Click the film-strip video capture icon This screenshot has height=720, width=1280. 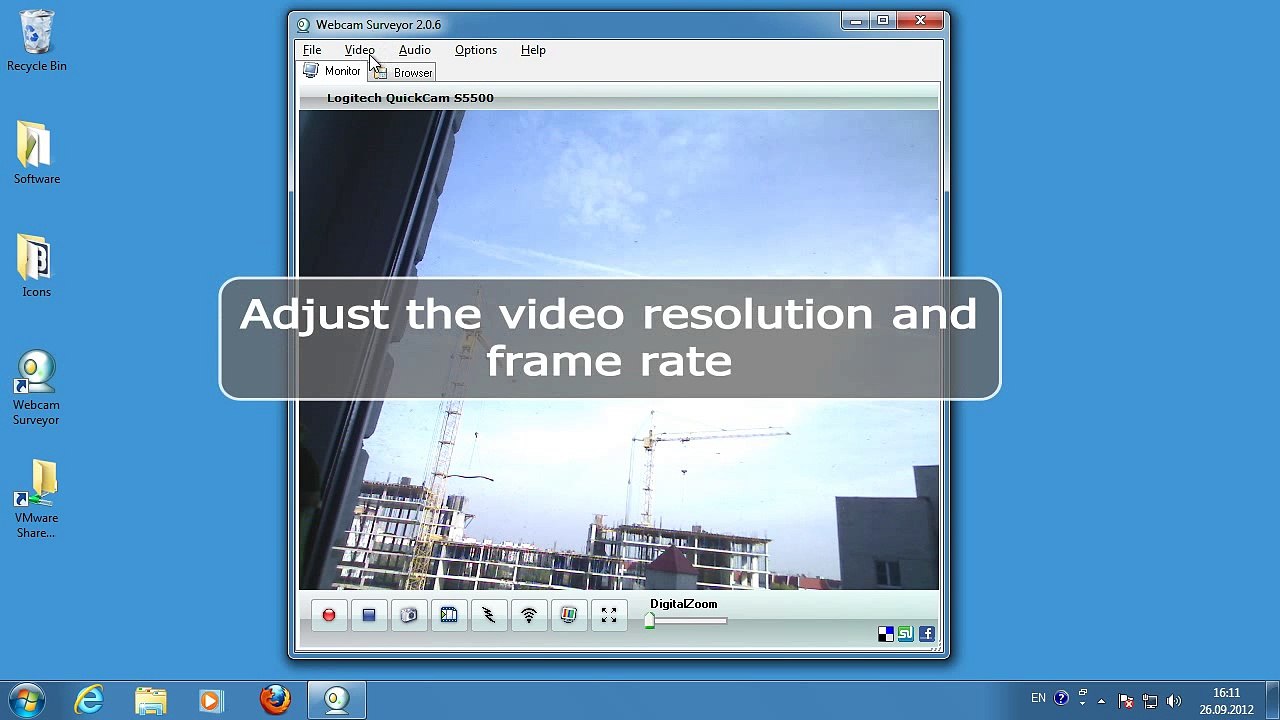[449, 616]
